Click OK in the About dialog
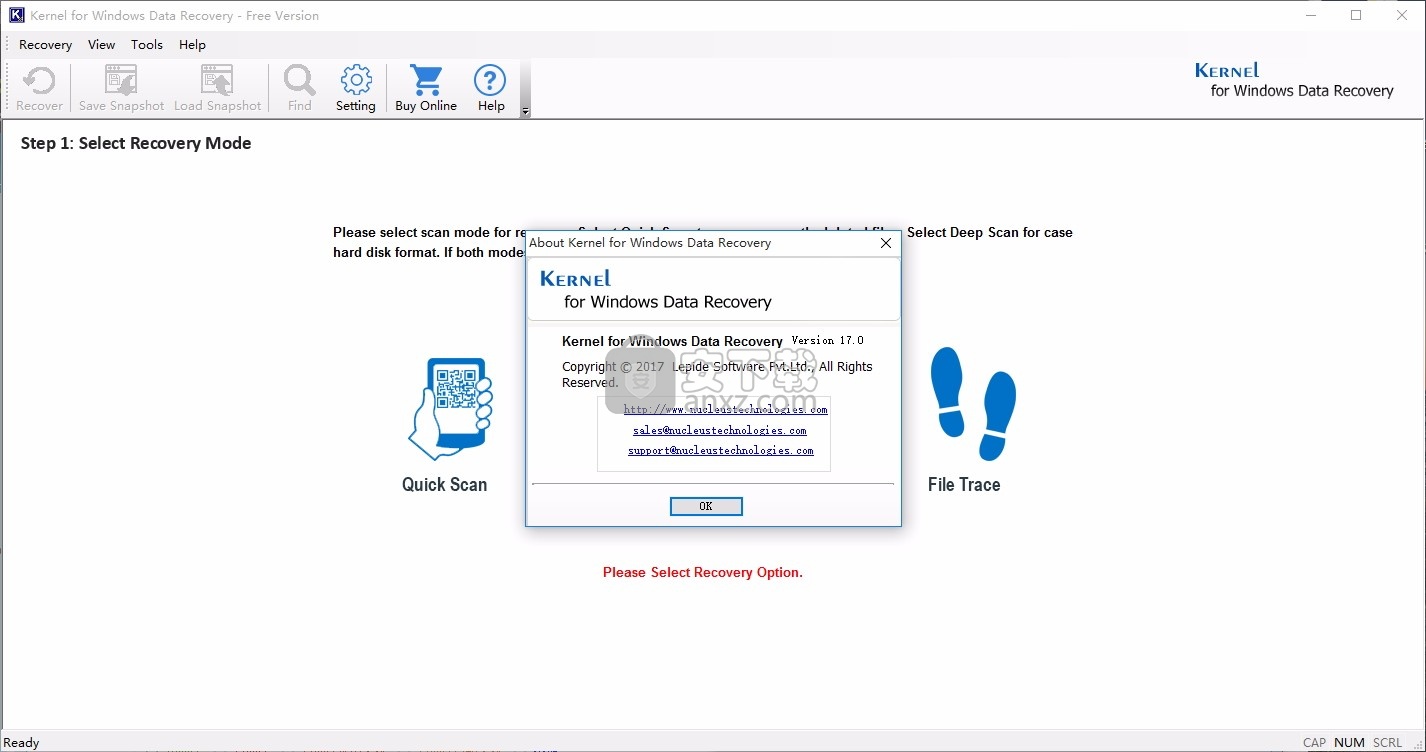1426x752 pixels. pyautogui.click(x=706, y=506)
